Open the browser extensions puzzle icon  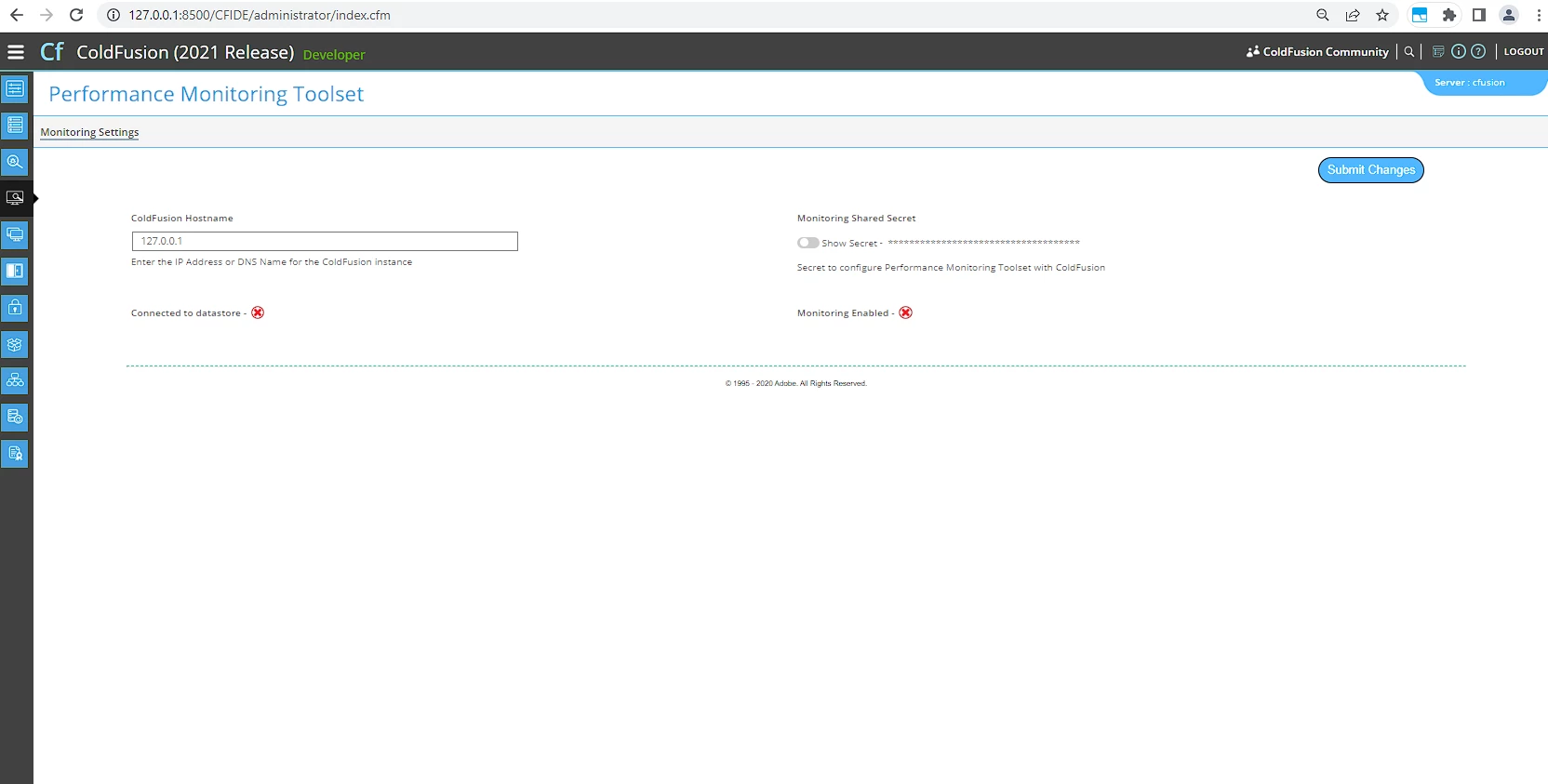click(1449, 15)
